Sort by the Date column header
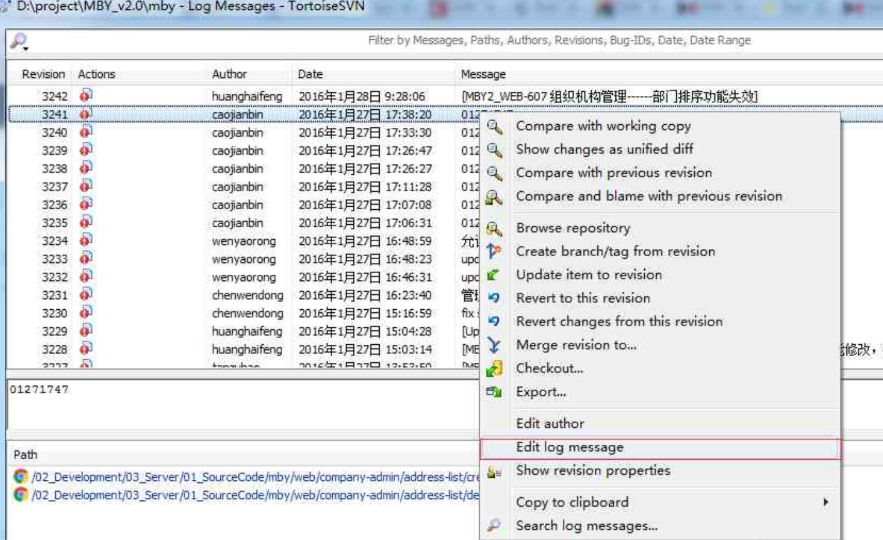Screen dimensions: 883x540 pos(310,74)
